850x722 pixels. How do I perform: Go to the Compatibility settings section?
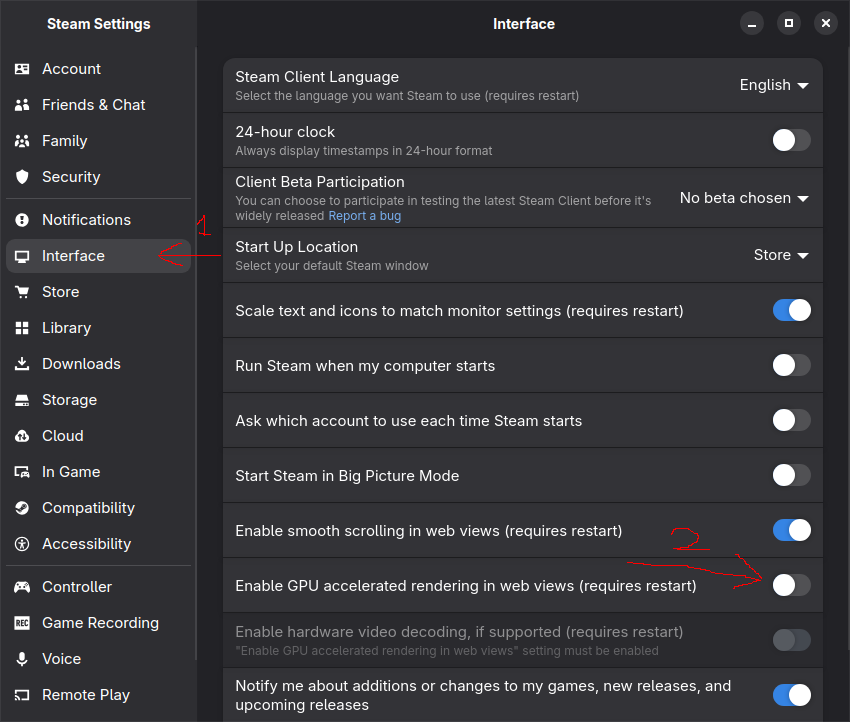pos(88,508)
